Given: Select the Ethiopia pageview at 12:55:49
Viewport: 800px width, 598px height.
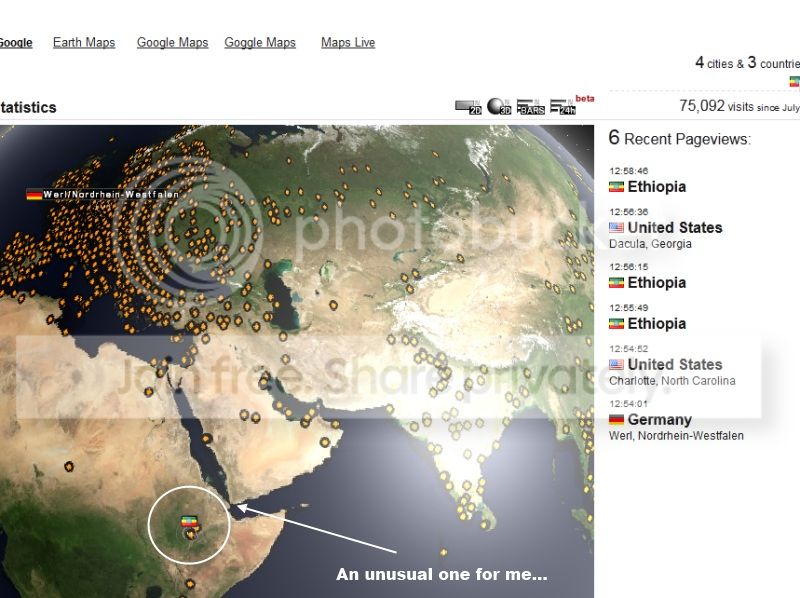Looking at the screenshot, I should coord(657,323).
